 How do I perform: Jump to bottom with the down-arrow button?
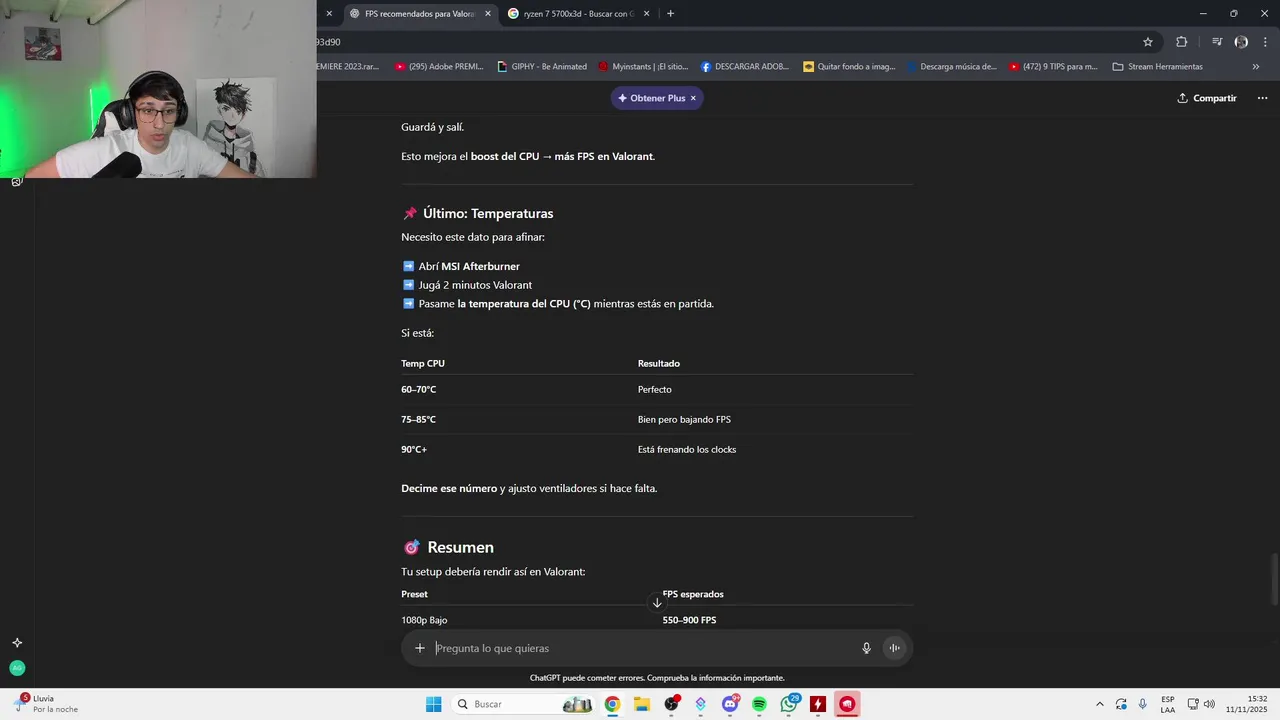657,602
